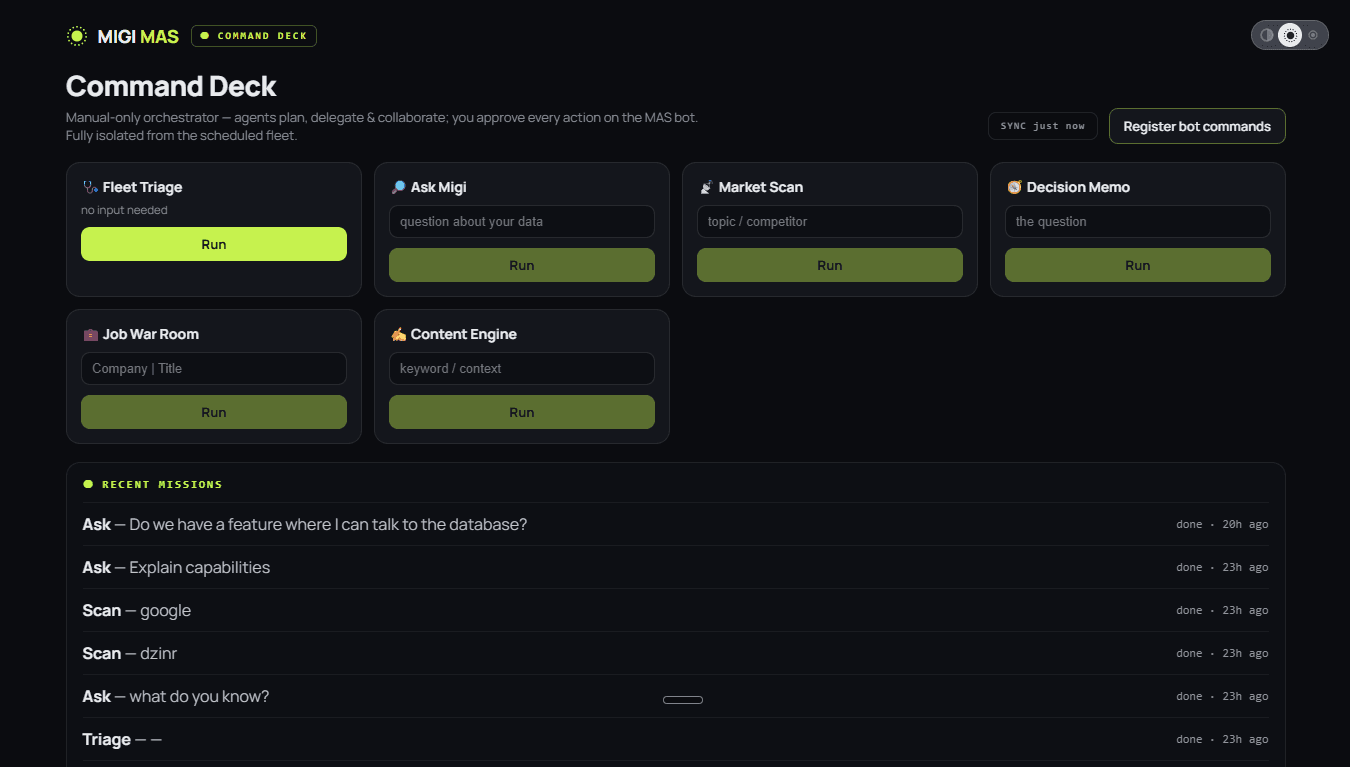Focus the 'keyword / context' input
Image resolution: width=1350 pixels, height=767 pixels.
(x=522, y=369)
